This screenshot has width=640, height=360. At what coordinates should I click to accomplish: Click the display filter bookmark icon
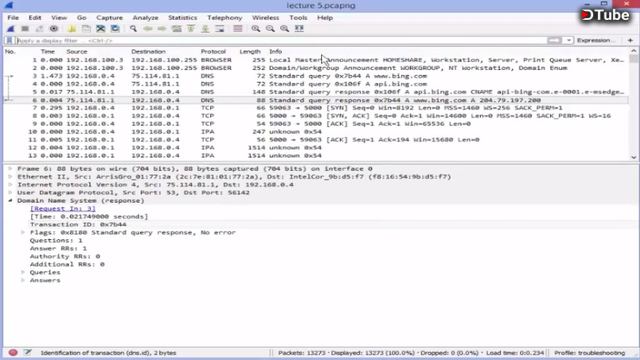coord(9,40)
